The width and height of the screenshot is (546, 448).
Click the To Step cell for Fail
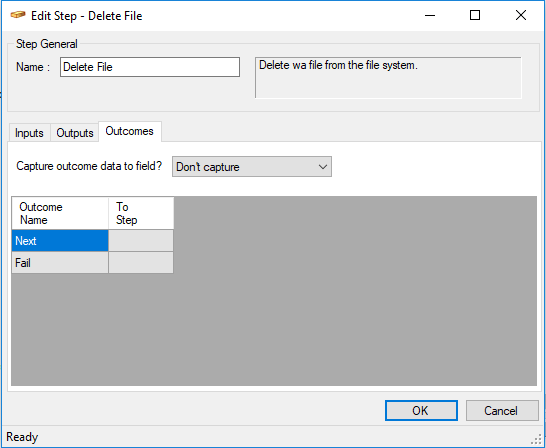pyautogui.click(x=141, y=262)
